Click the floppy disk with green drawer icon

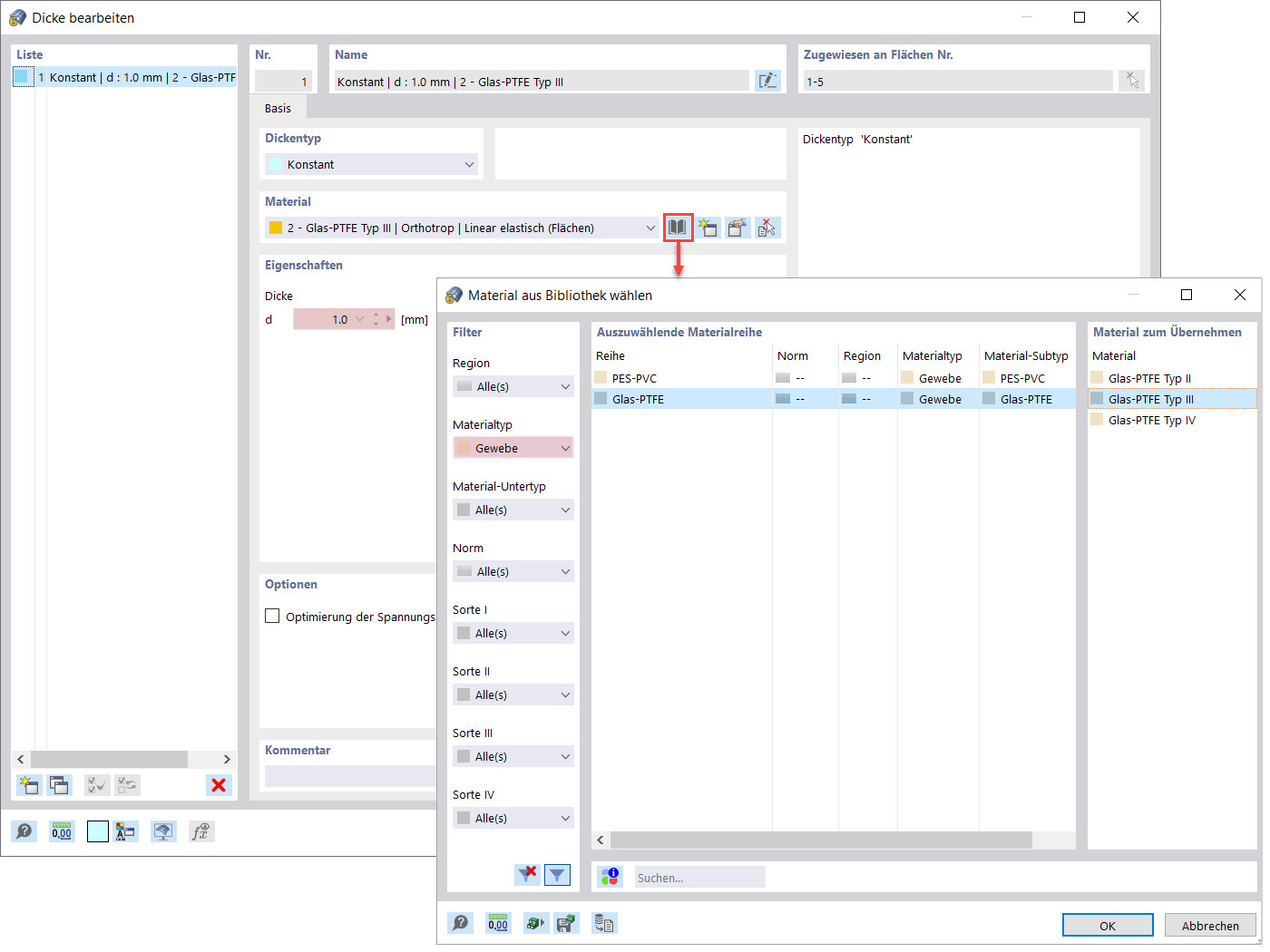click(x=567, y=923)
